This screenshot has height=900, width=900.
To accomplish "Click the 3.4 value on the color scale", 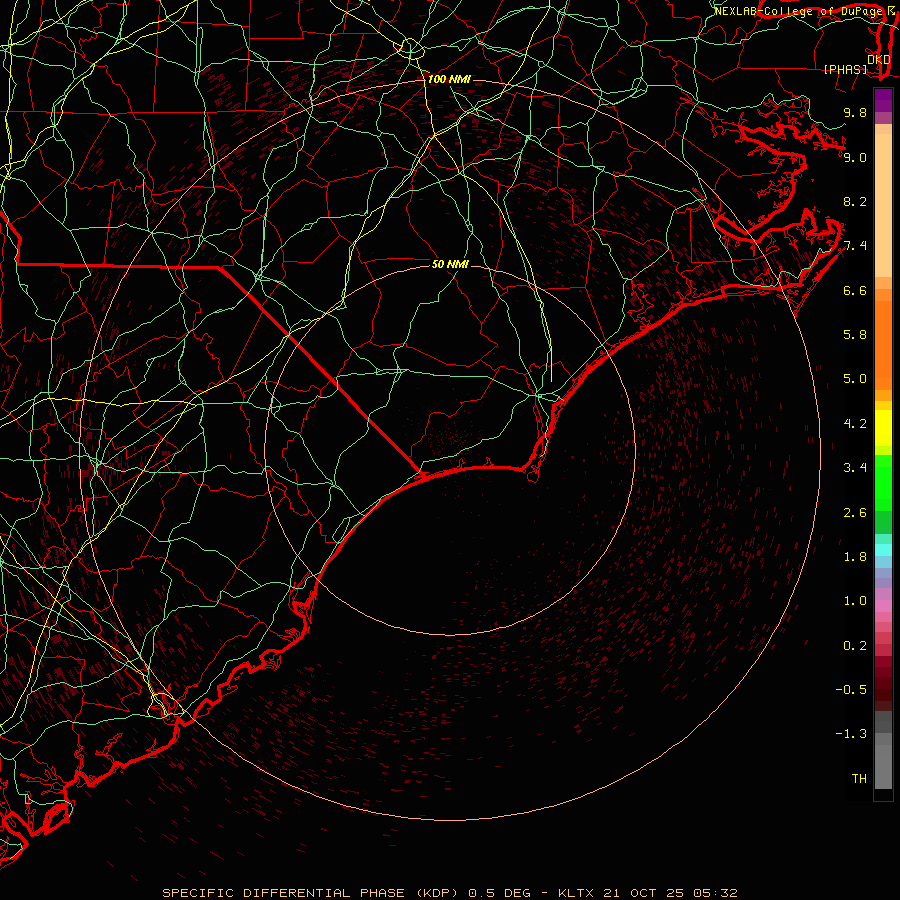I will point(855,468).
